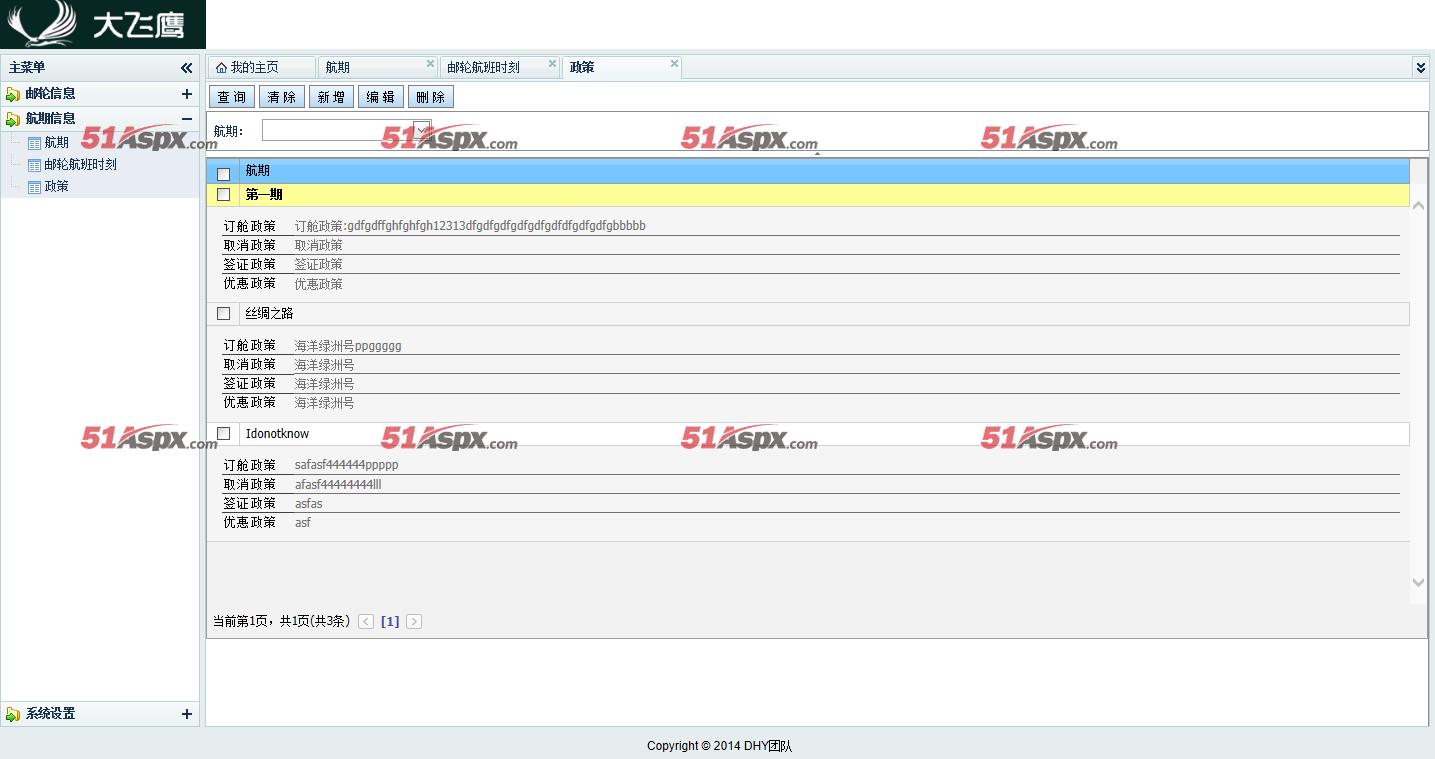1435x759 pixels.
Task: Click the asfas visa policy text
Action: (x=308, y=504)
